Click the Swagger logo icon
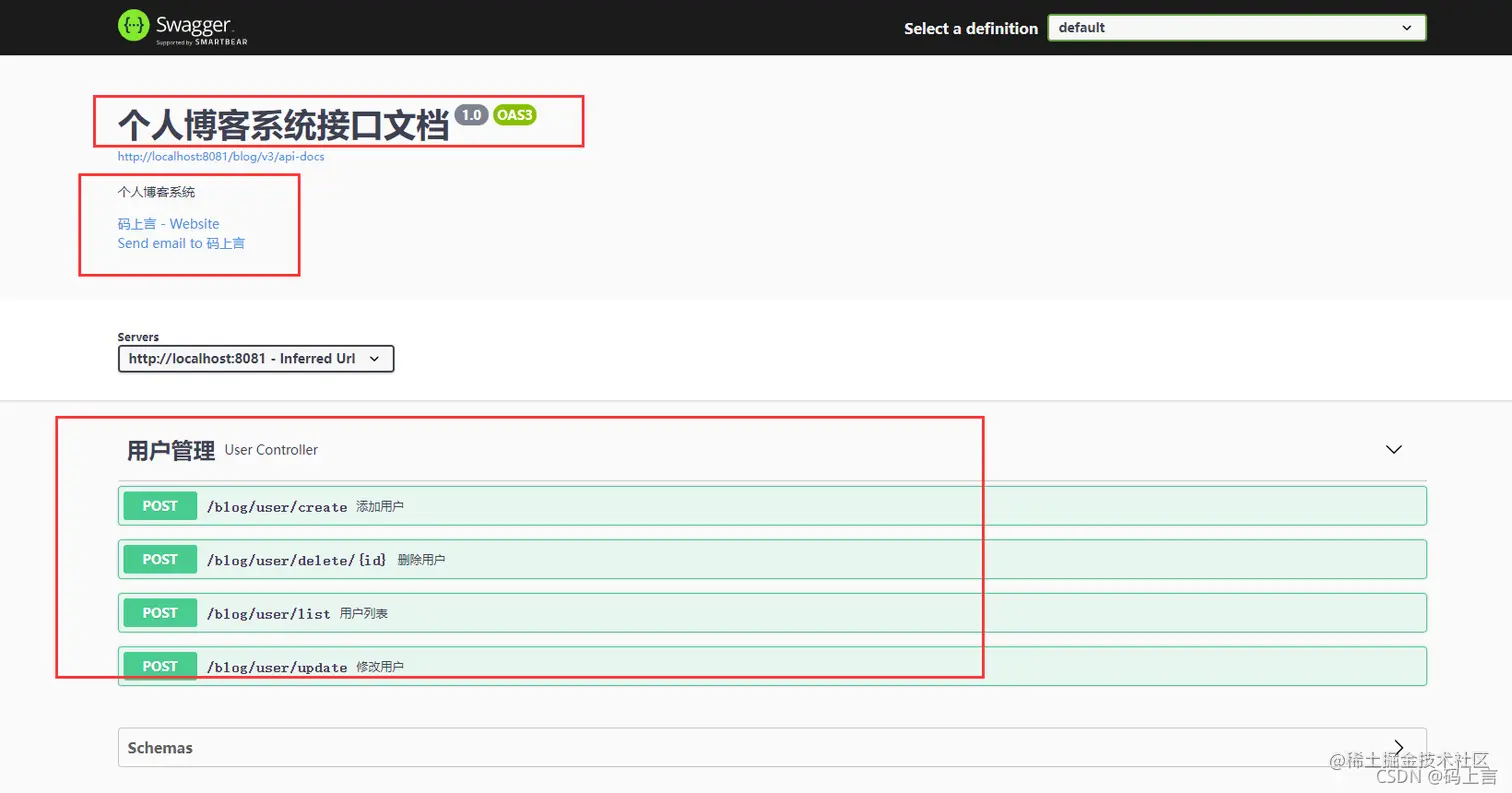 click(x=133, y=26)
